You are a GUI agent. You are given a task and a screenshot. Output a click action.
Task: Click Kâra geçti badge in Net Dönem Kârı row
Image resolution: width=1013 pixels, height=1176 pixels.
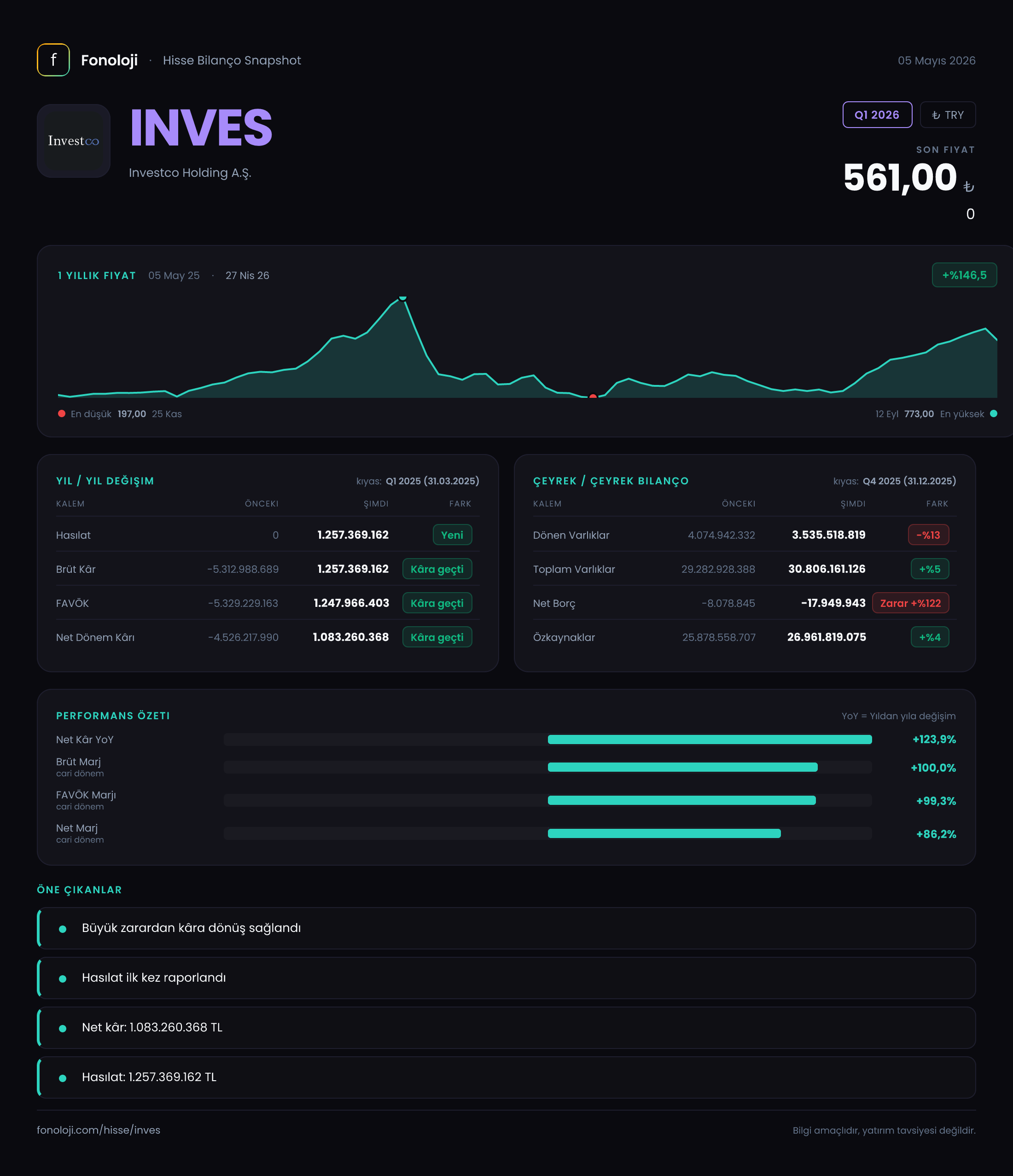(x=437, y=637)
